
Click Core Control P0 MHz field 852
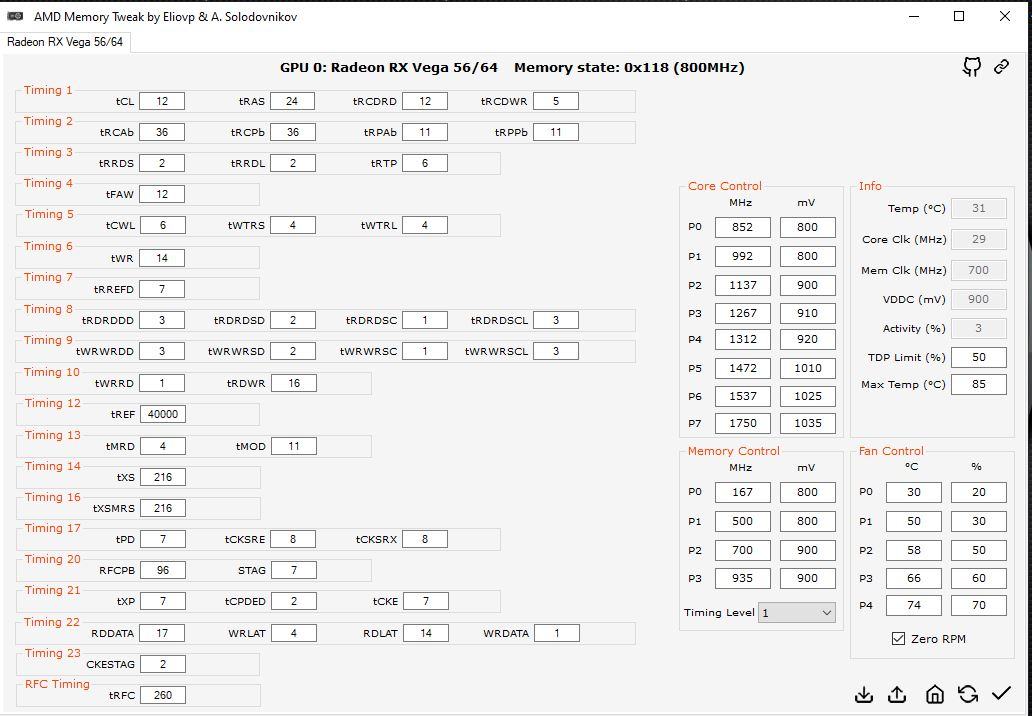[742, 227]
